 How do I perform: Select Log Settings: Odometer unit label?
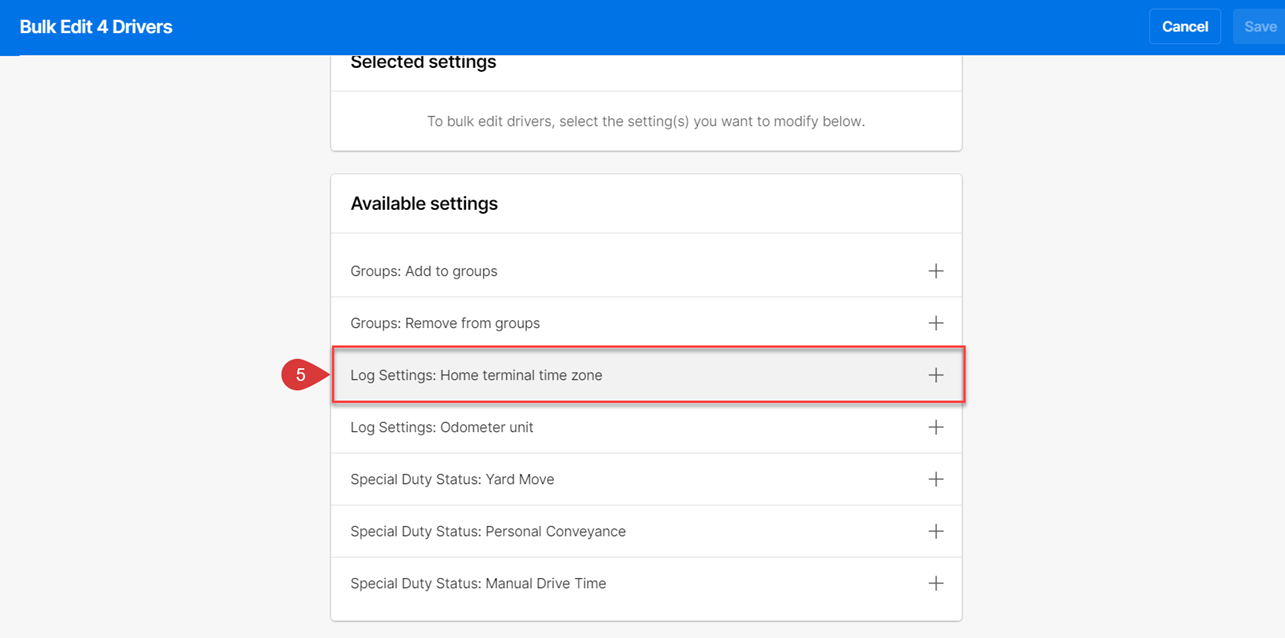point(442,427)
